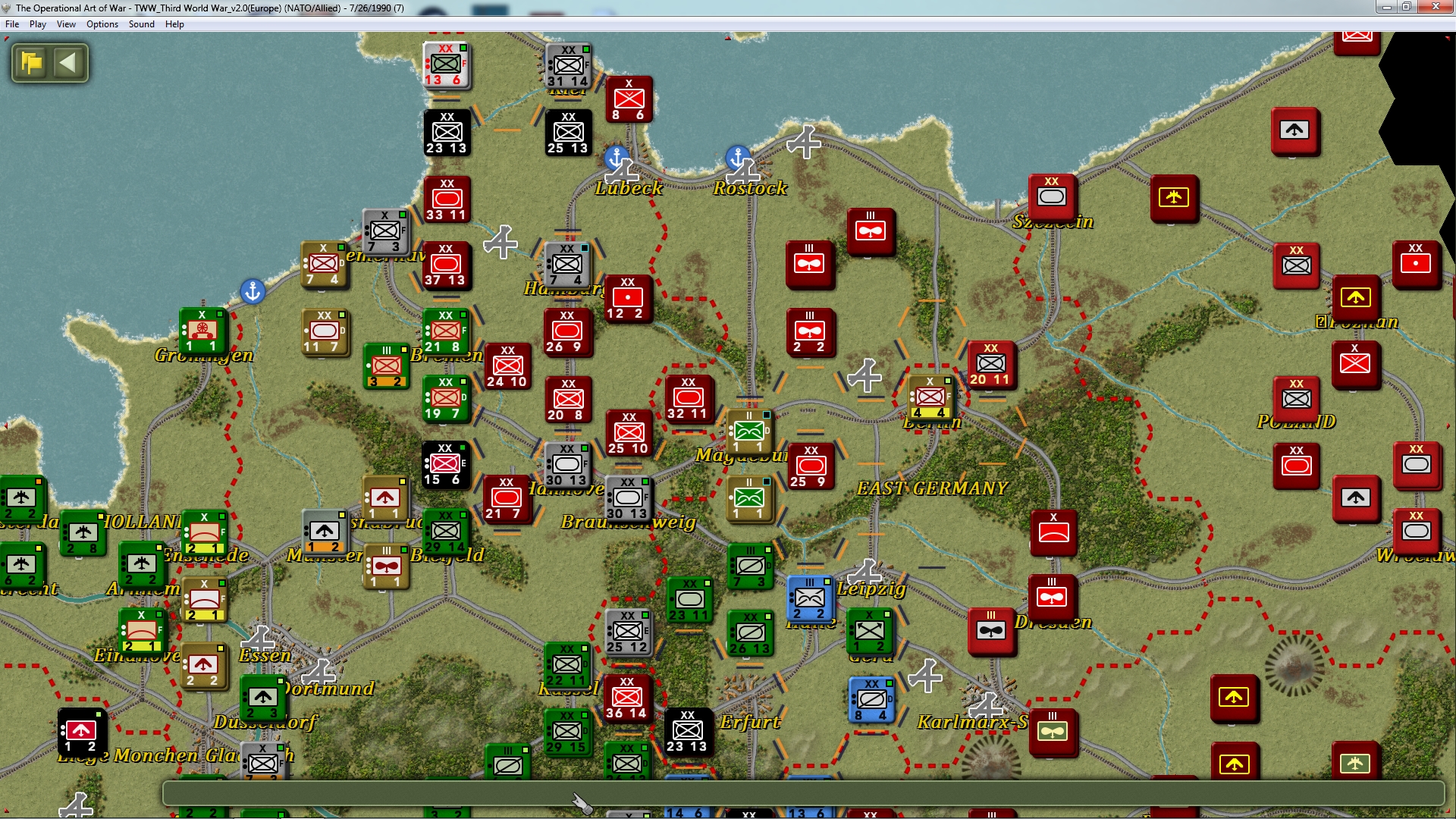The width and height of the screenshot is (1456, 819).
Task: Select the red 24 10 mechanized division
Action: pyautogui.click(x=507, y=366)
